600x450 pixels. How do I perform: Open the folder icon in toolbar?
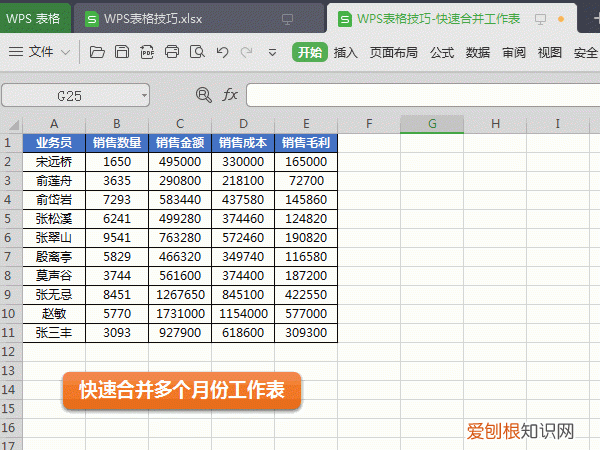(97, 52)
